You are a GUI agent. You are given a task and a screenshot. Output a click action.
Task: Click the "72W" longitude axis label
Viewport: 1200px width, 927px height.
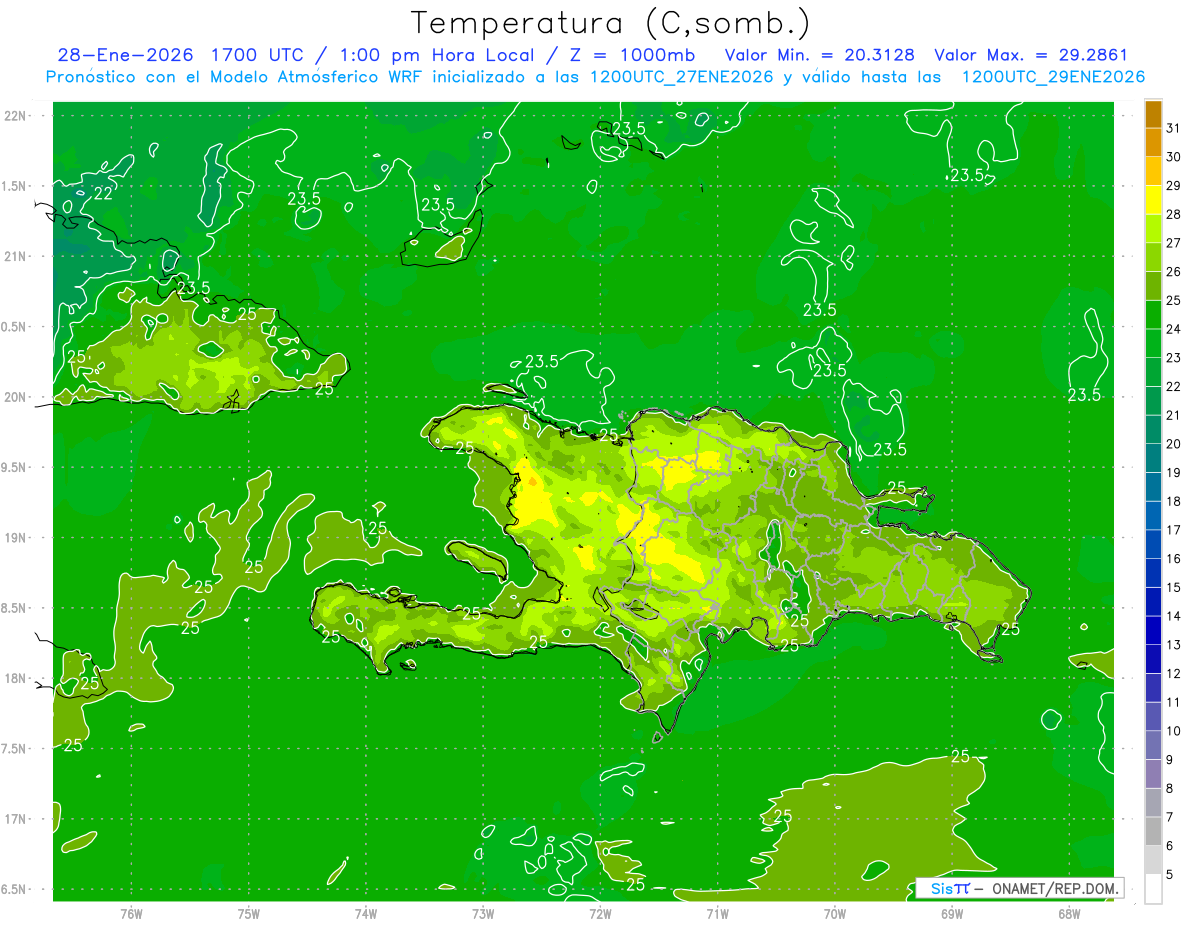600,913
